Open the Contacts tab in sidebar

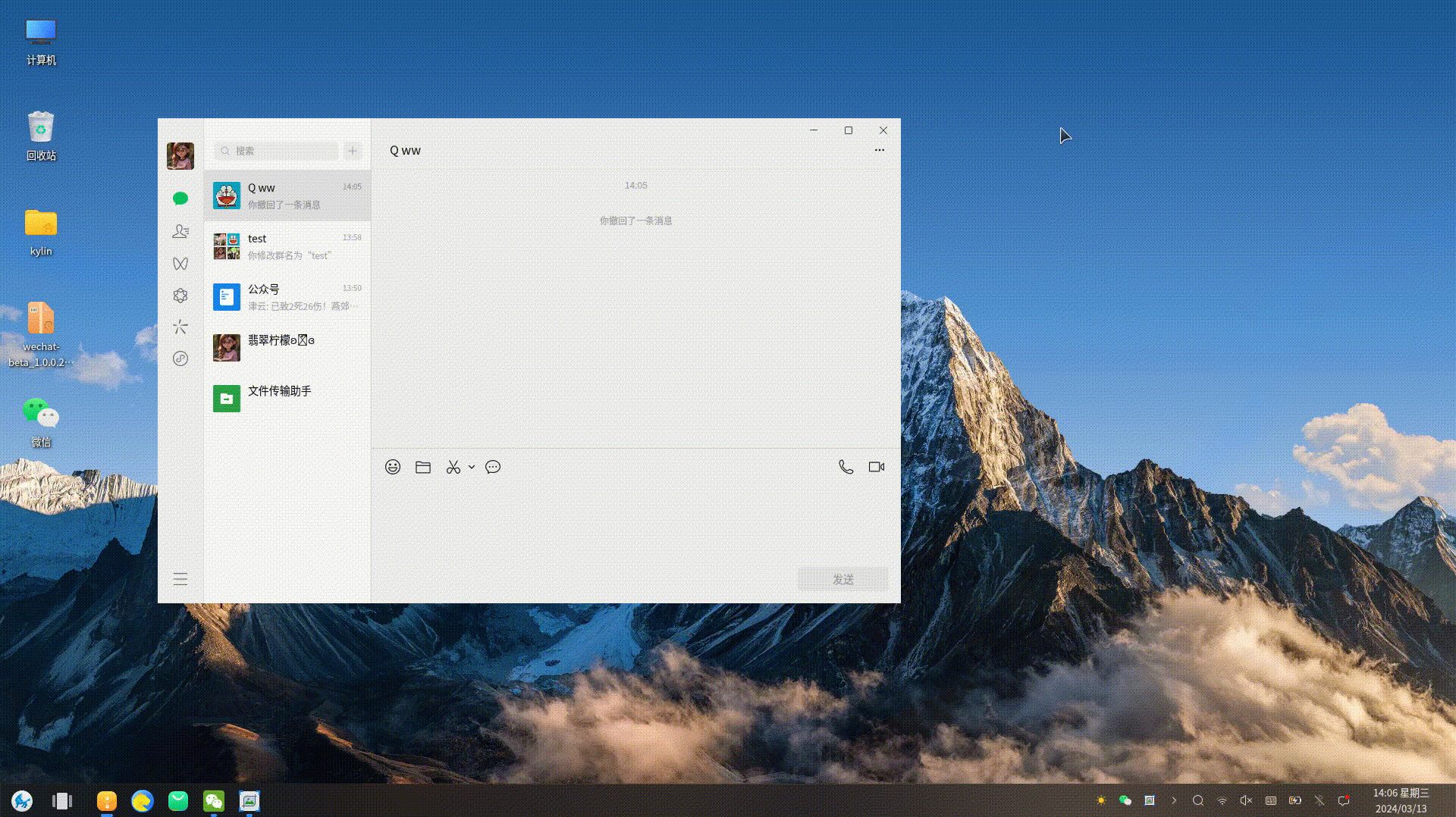pos(180,231)
